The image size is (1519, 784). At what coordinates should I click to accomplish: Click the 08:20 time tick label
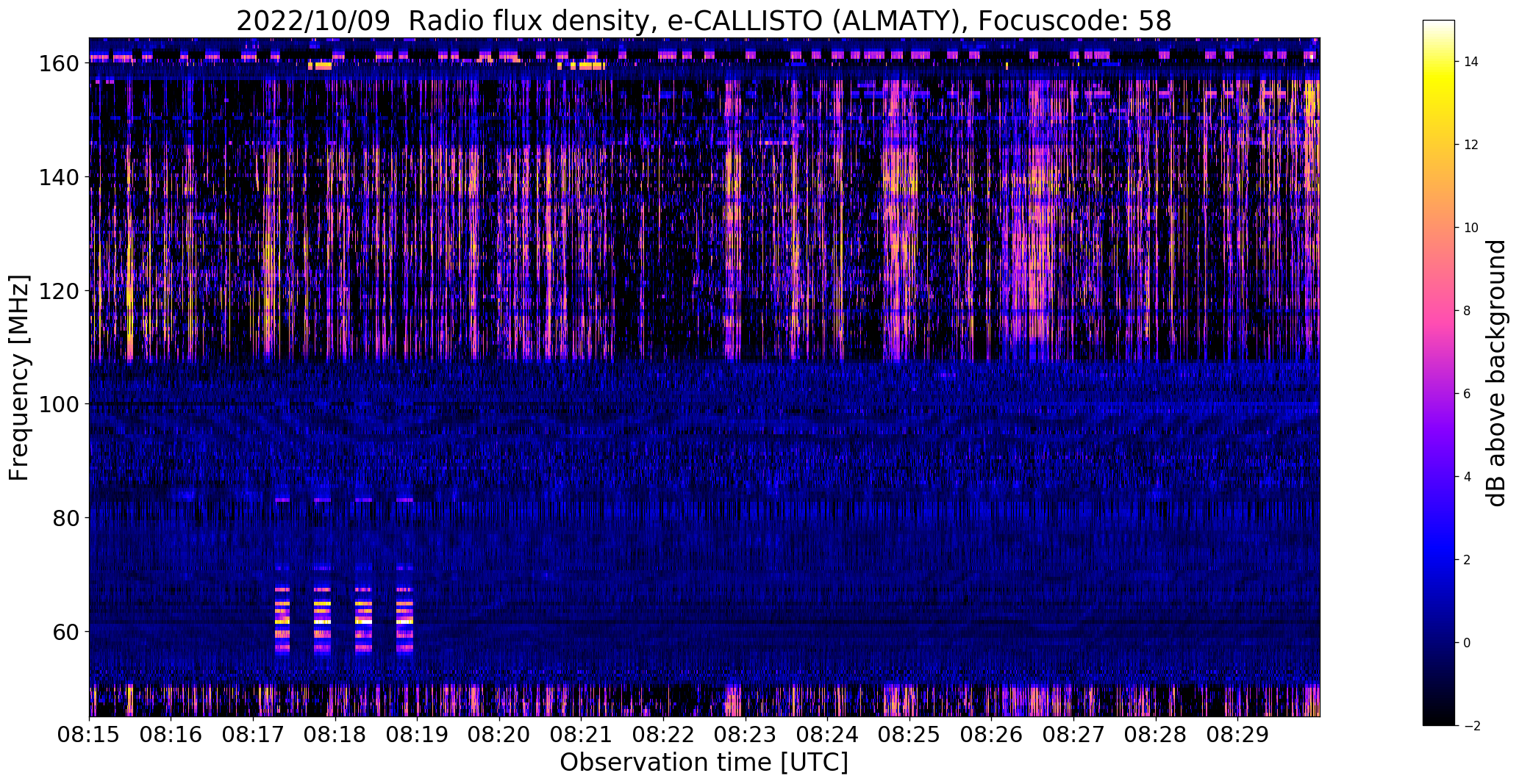(499, 735)
